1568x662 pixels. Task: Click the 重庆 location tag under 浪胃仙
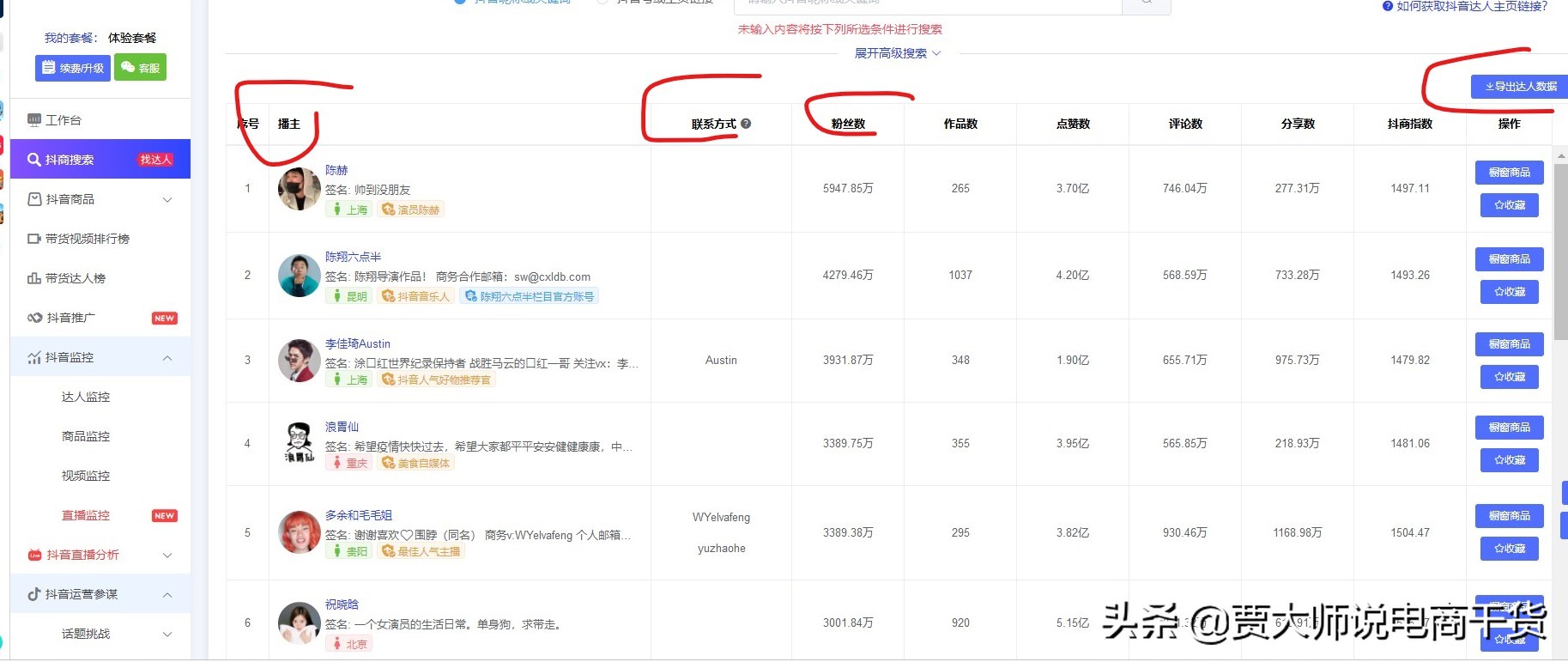tap(350, 463)
